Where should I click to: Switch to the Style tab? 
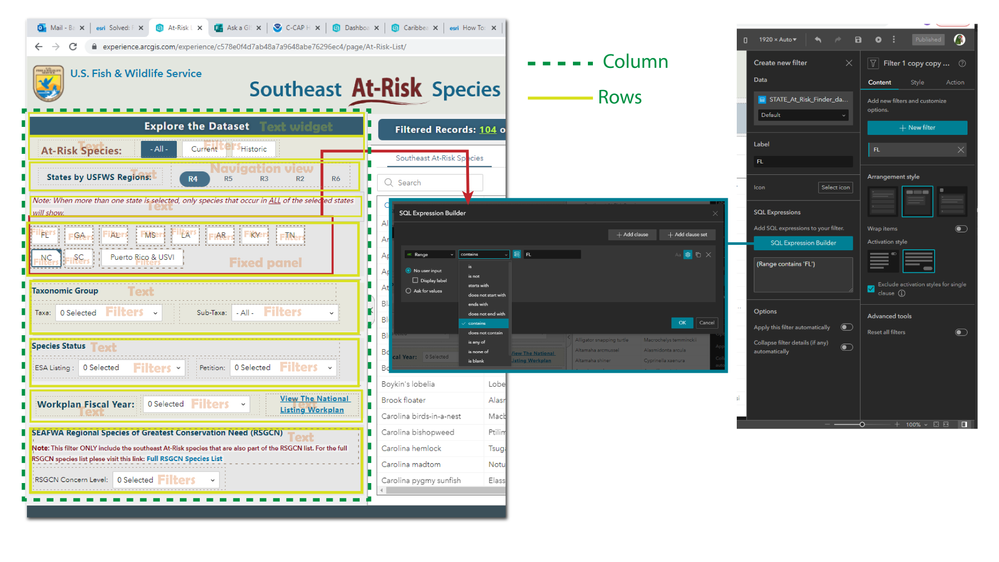coord(917,82)
